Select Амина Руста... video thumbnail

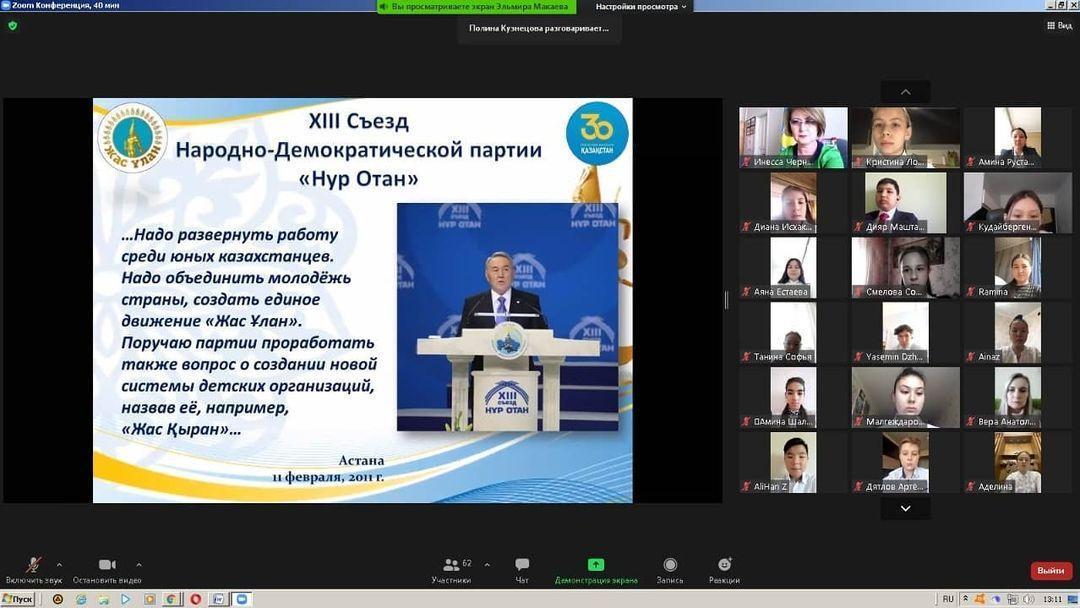pos(1017,138)
